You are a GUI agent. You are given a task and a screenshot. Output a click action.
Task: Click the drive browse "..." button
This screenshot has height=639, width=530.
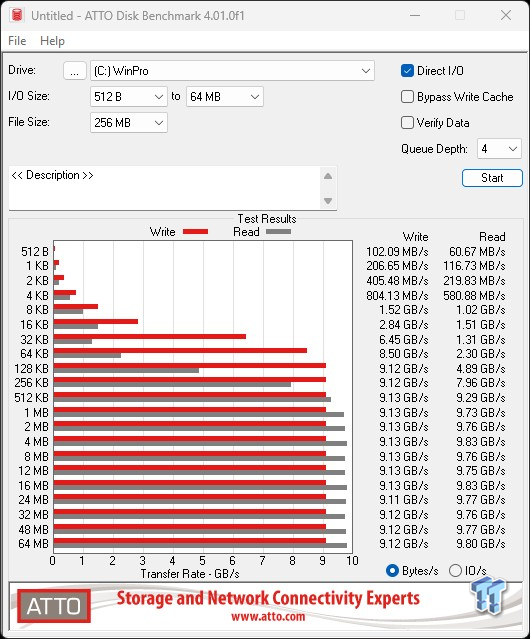pos(75,71)
